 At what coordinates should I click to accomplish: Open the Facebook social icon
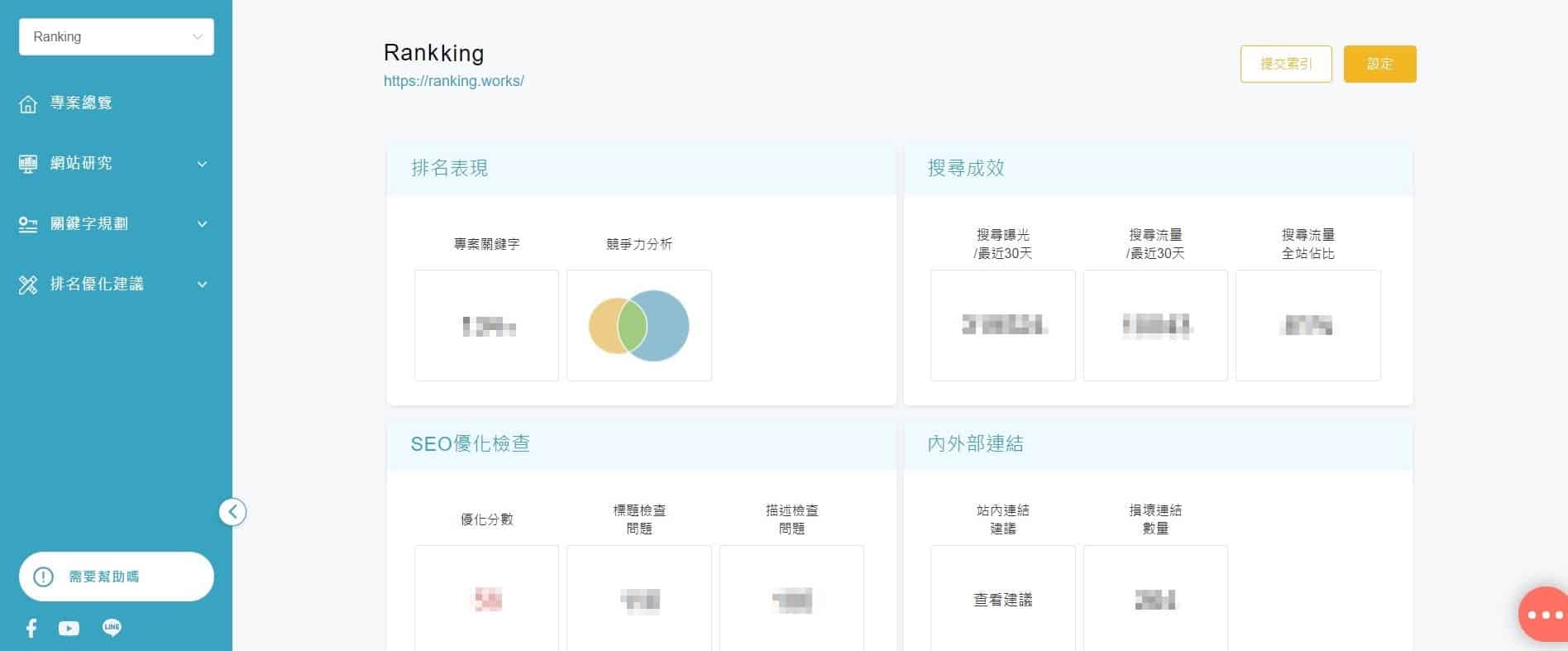(31, 629)
